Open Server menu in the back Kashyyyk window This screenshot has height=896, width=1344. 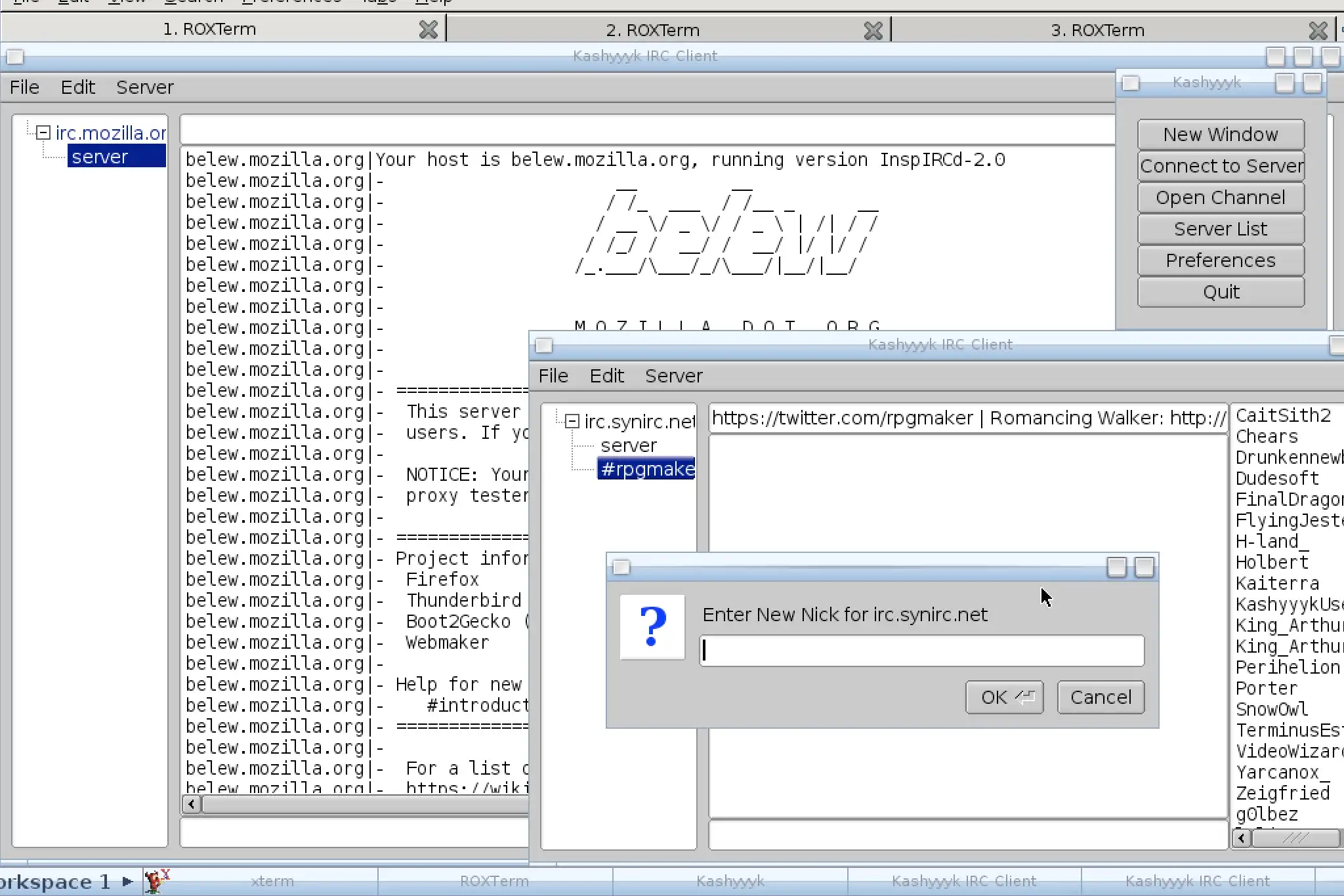145,87
